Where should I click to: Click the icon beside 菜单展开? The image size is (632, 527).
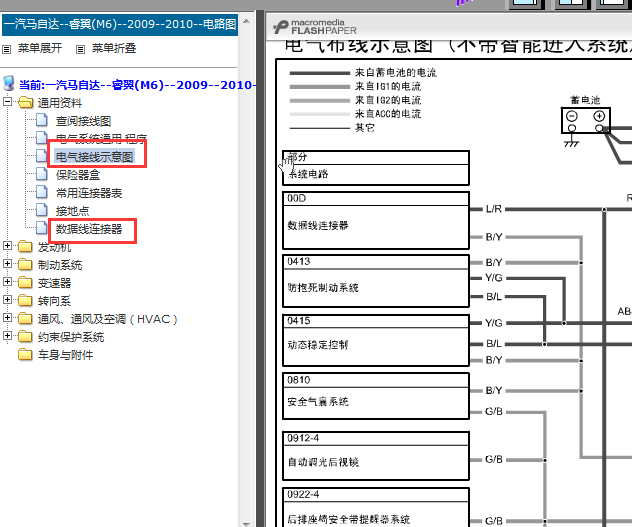(6, 49)
